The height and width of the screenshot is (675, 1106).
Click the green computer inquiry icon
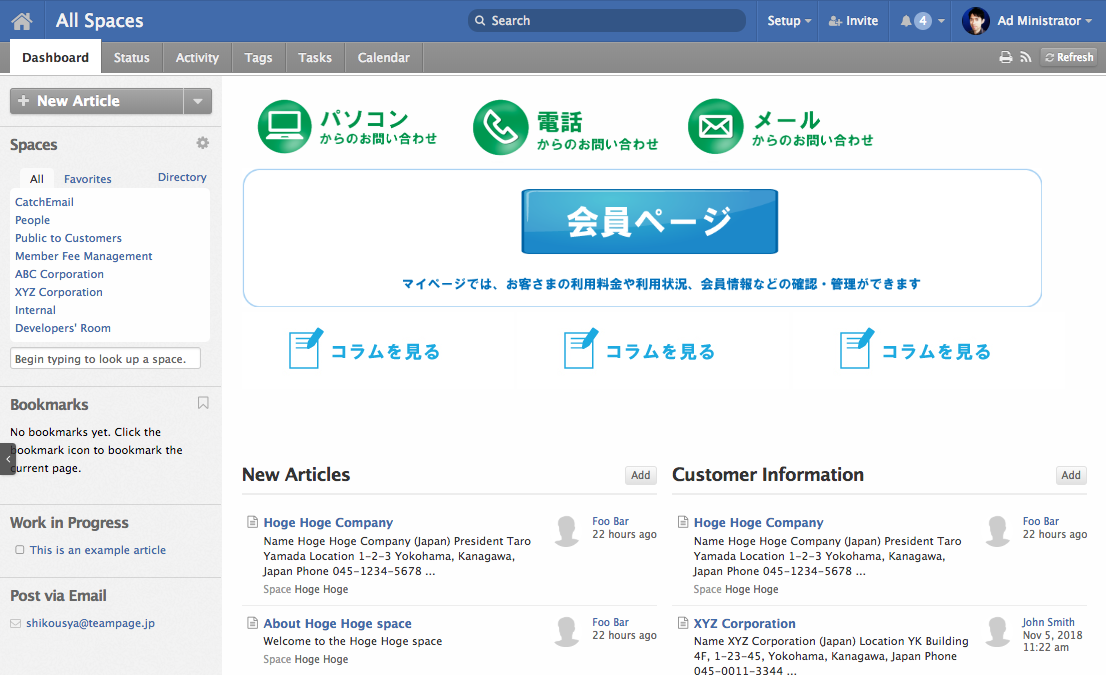pyautogui.click(x=285, y=127)
